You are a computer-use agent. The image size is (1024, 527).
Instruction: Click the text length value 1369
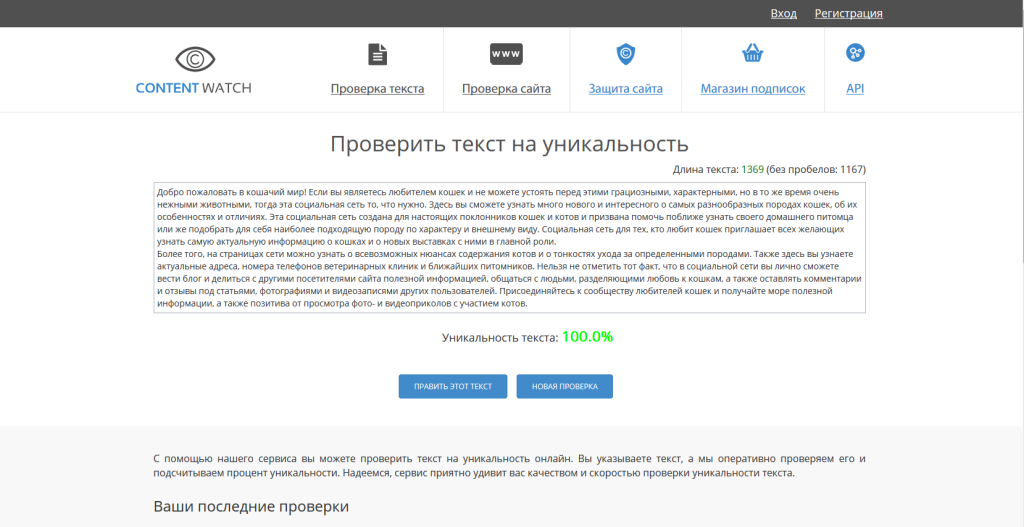(752, 170)
